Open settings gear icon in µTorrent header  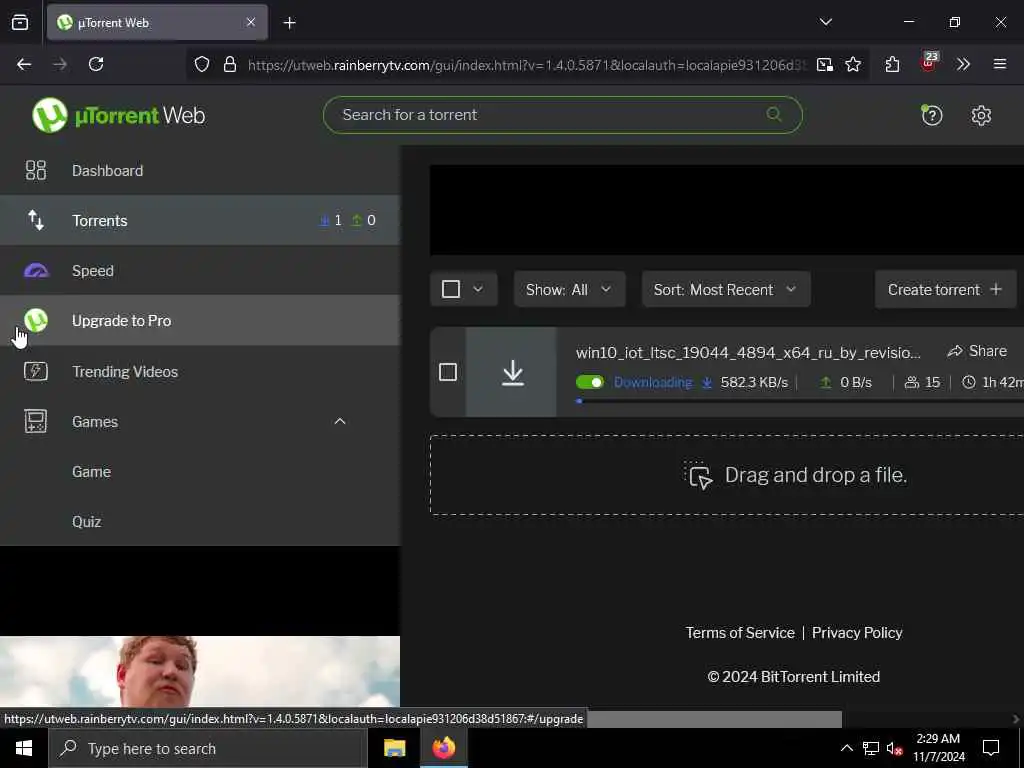(981, 116)
